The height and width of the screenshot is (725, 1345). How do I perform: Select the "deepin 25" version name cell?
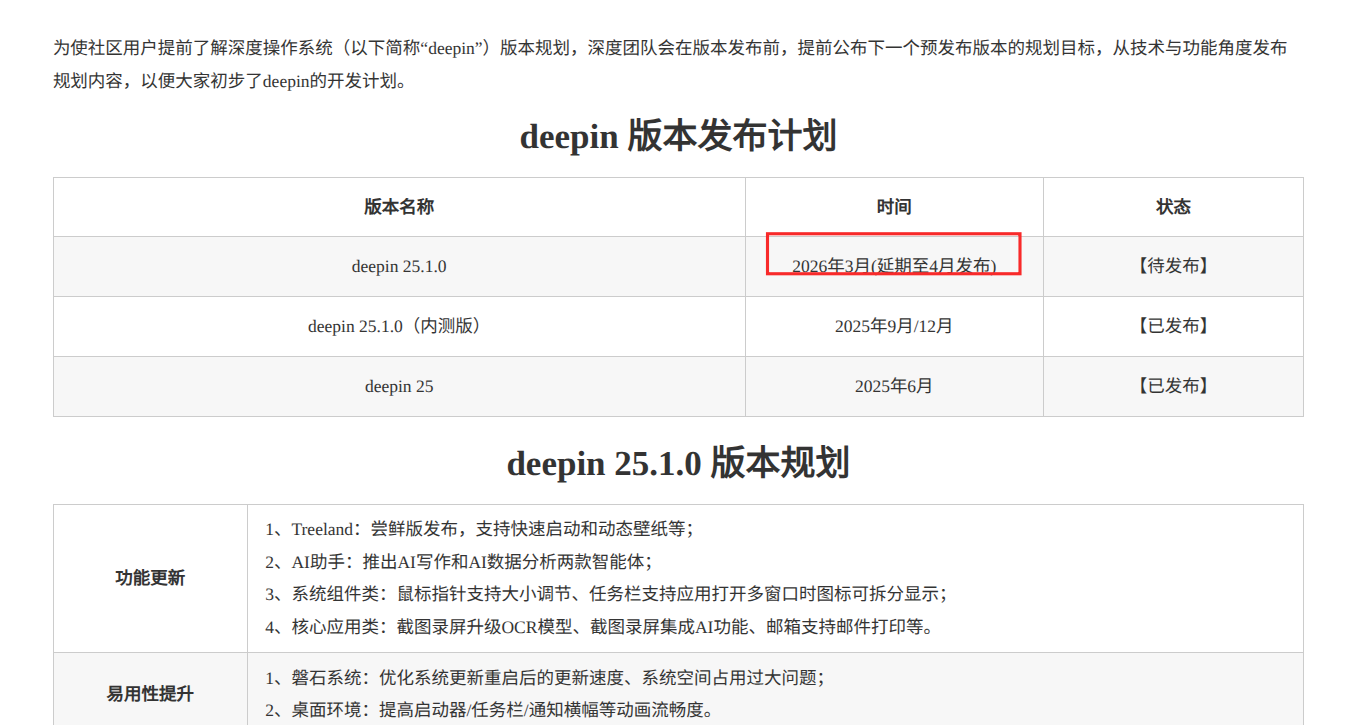tap(399, 386)
